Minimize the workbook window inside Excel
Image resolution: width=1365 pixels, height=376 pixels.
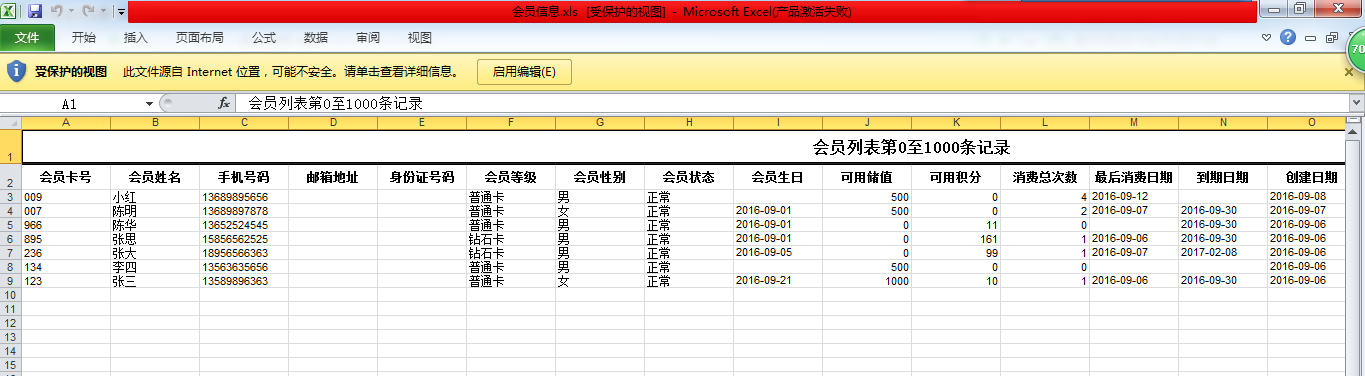[1310, 38]
